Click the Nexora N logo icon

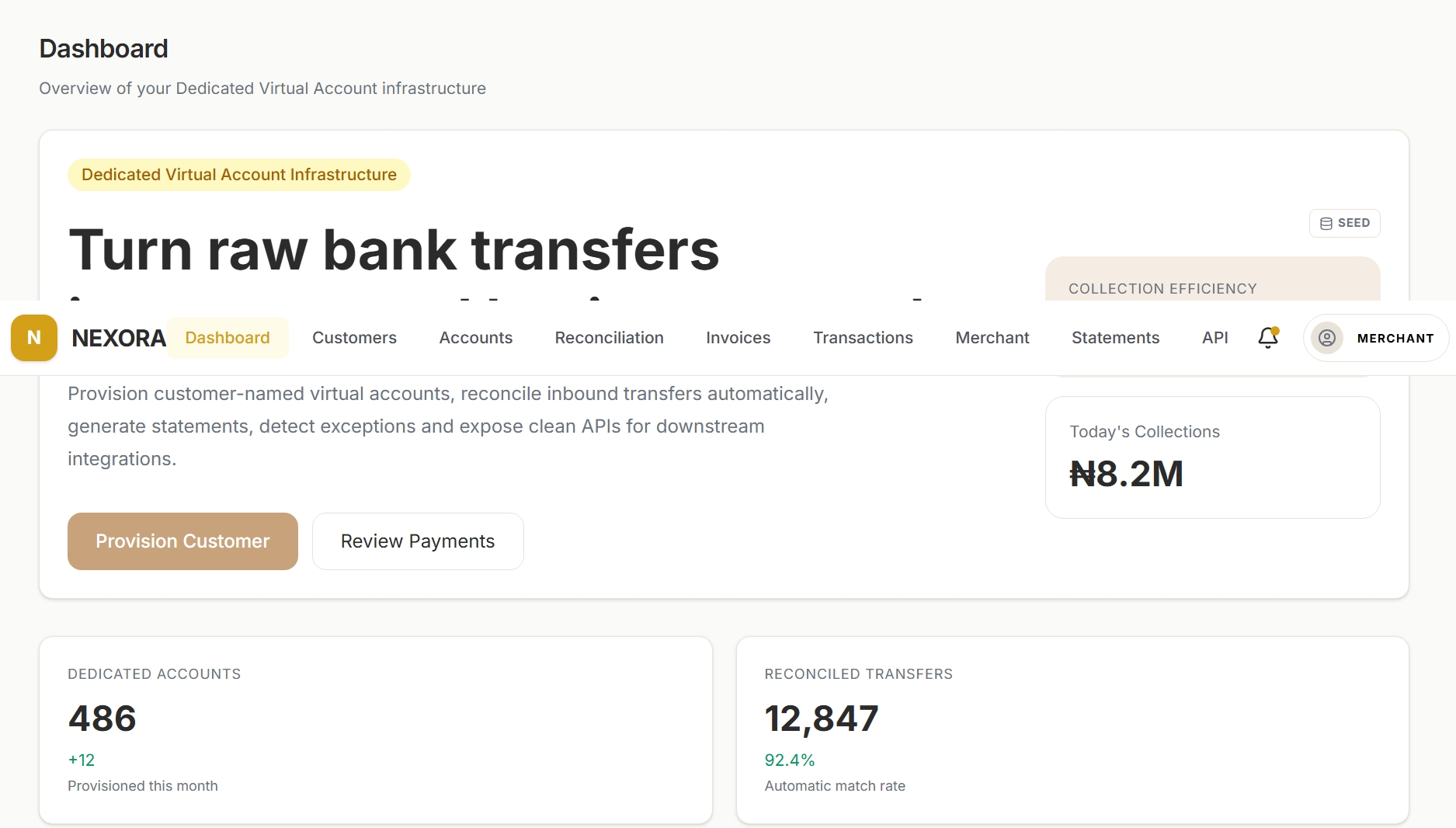point(34,338)
